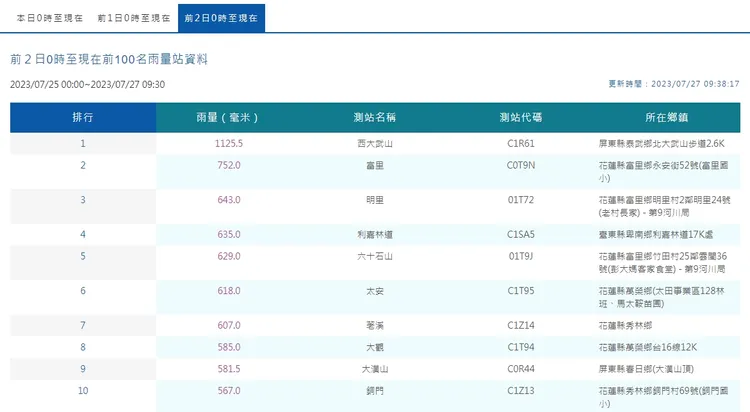Click the location for station C1Z13
The width and height of the screenshot is (750, 412).
tap(663, 397)
